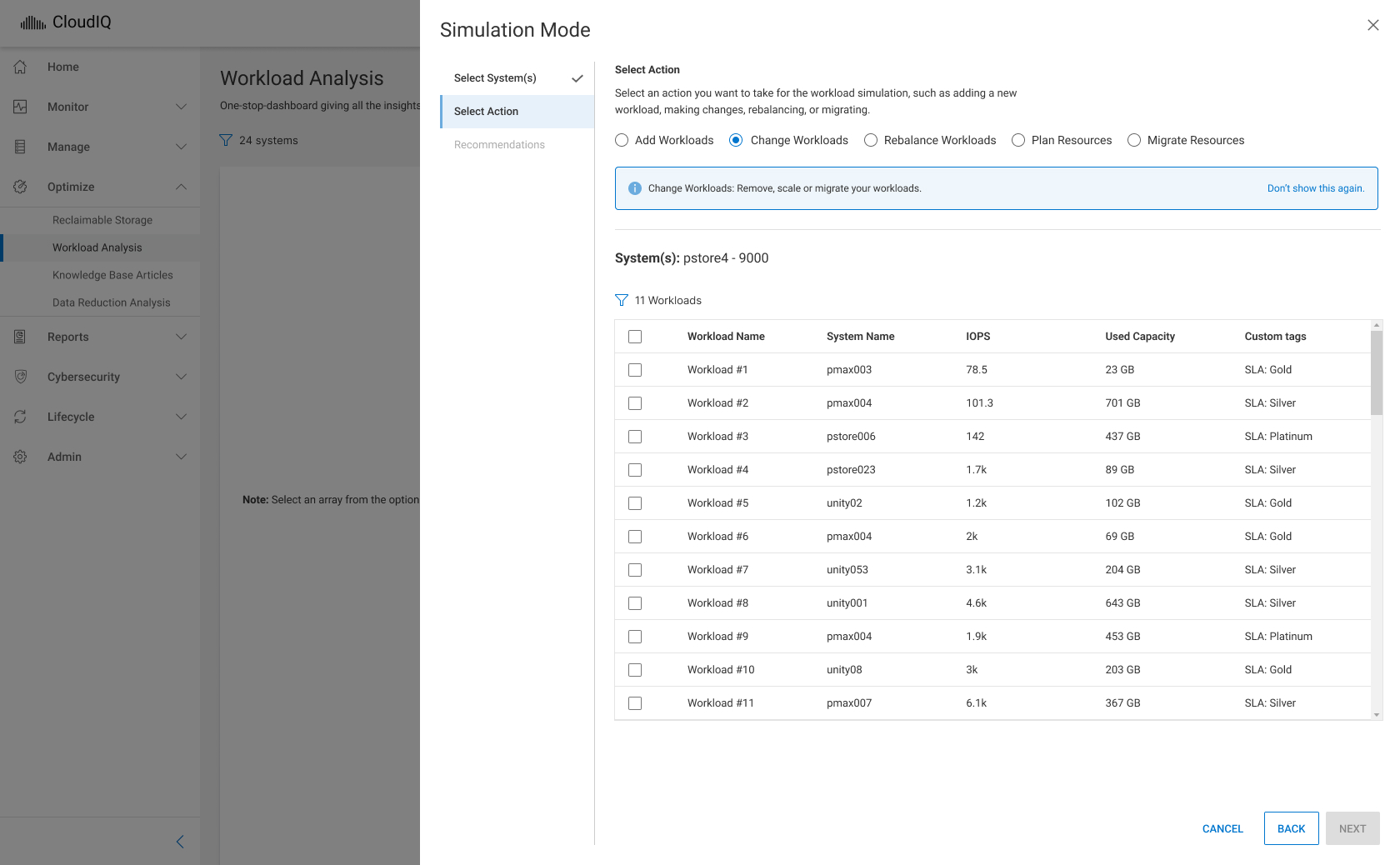
Task: Click the table scrollbar up arrow
Action: point(1377,325)
